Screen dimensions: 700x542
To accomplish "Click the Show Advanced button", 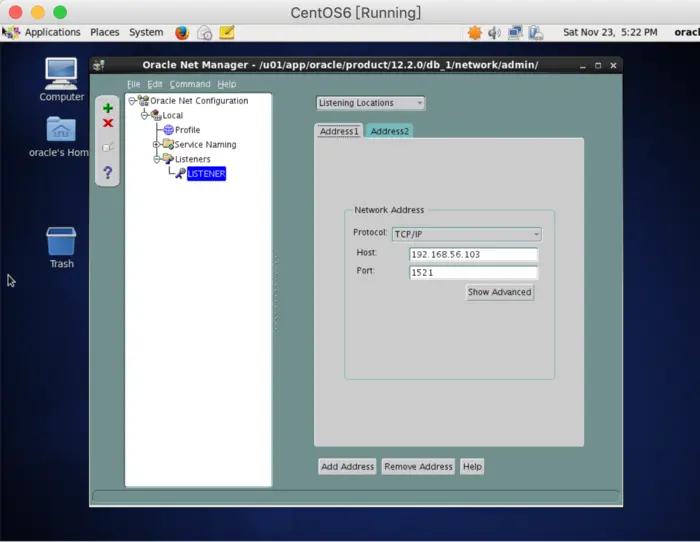I will coord(500,292).
